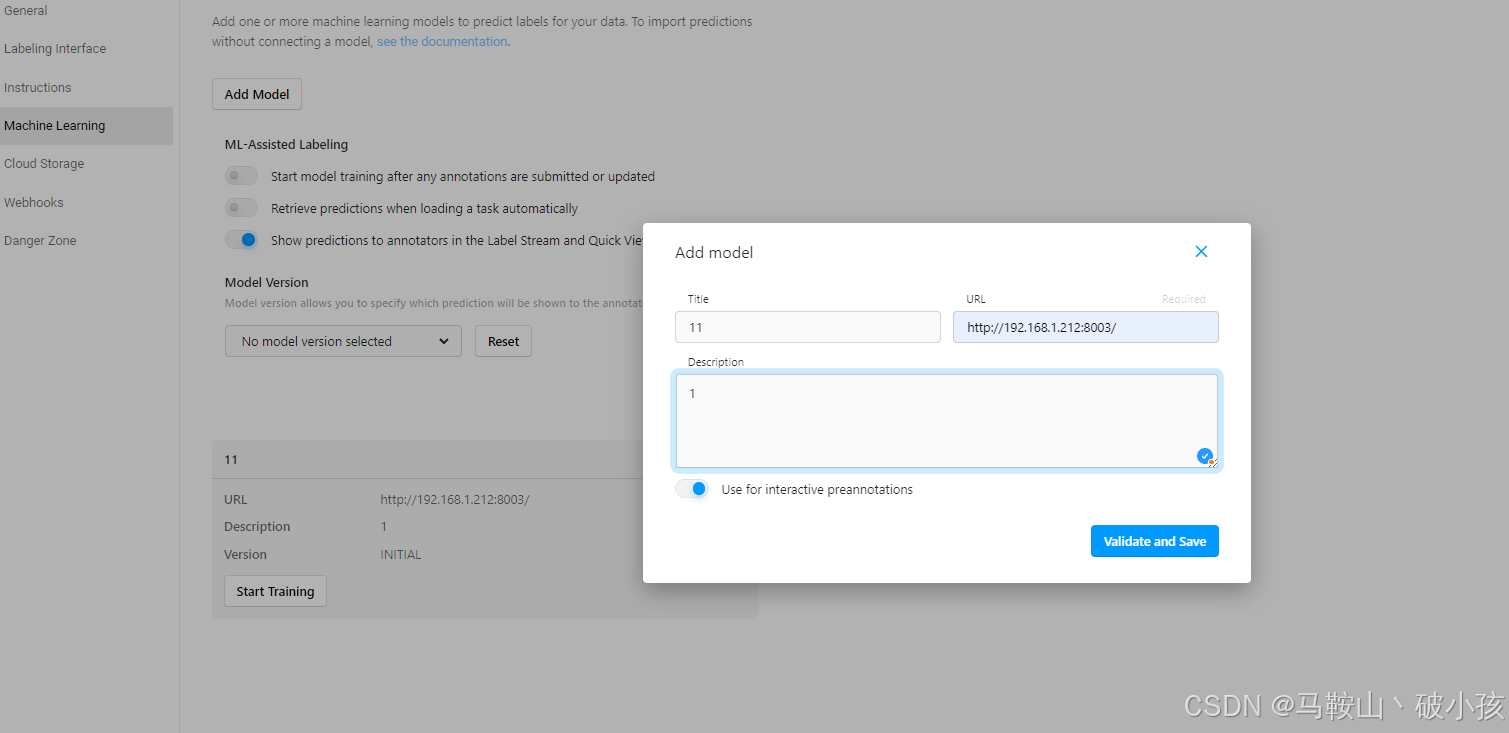Open the see the documentation link
Viewport: 1509px width, 733px height.
pos(442,41)
